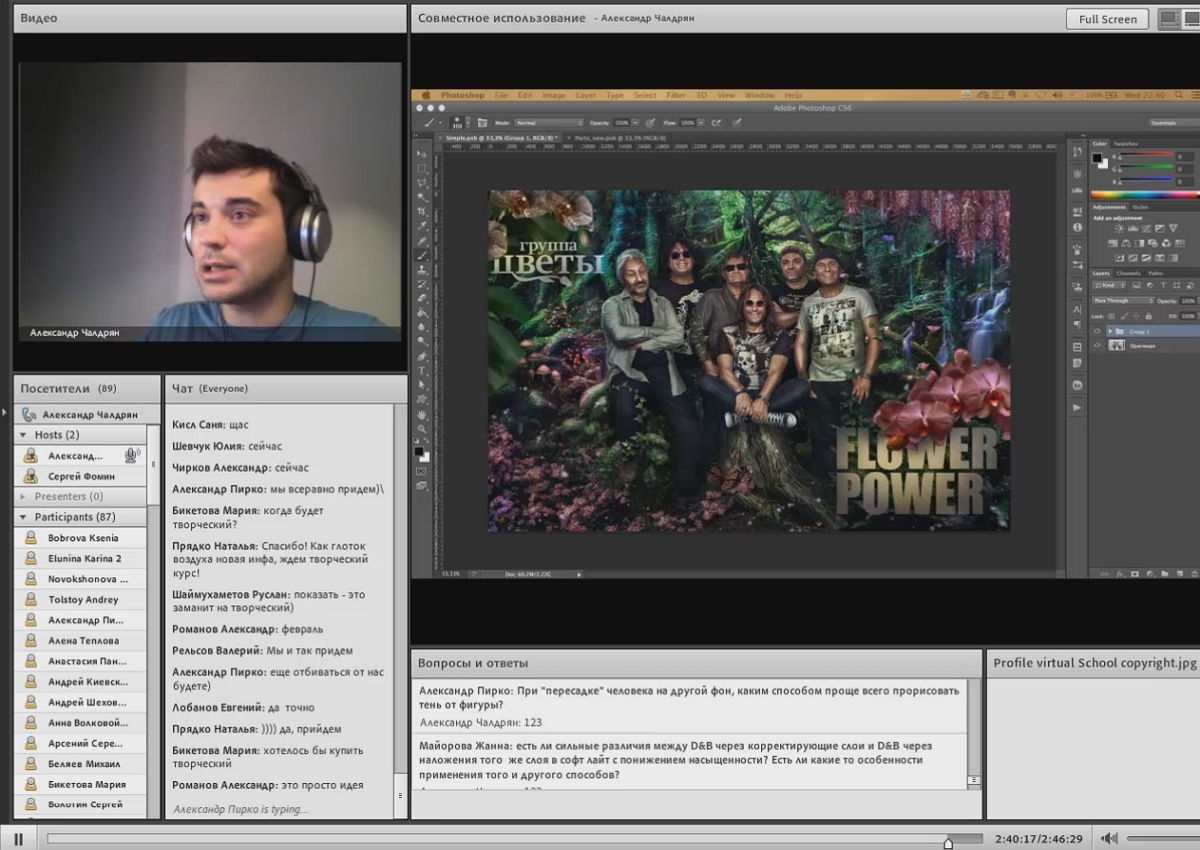Switch to the Channels panel tab
Screen dimensions: 1200x850
point(1129,273)
